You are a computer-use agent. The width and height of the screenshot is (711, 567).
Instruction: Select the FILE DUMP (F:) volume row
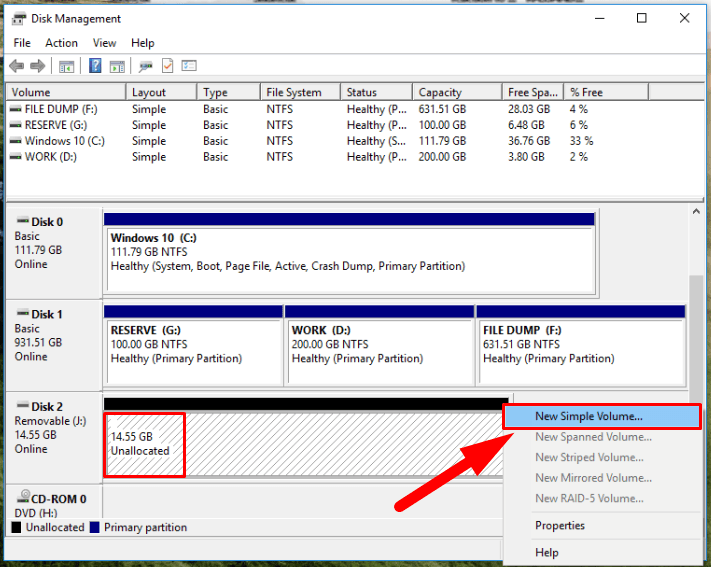pyautogui.click(x=326, y=109)
